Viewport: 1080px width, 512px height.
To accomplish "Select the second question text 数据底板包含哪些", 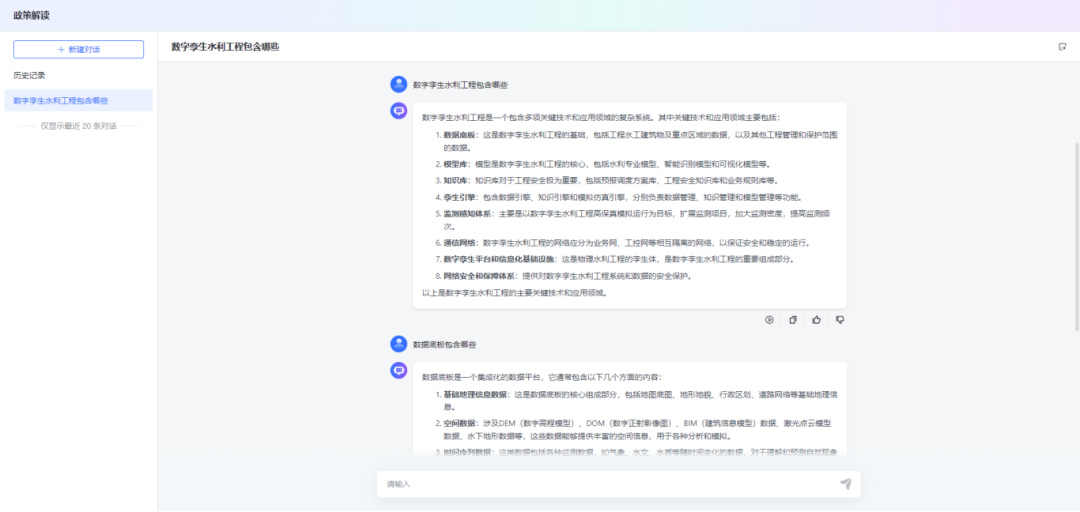I will pyautogui.click(x=445, y=344).
